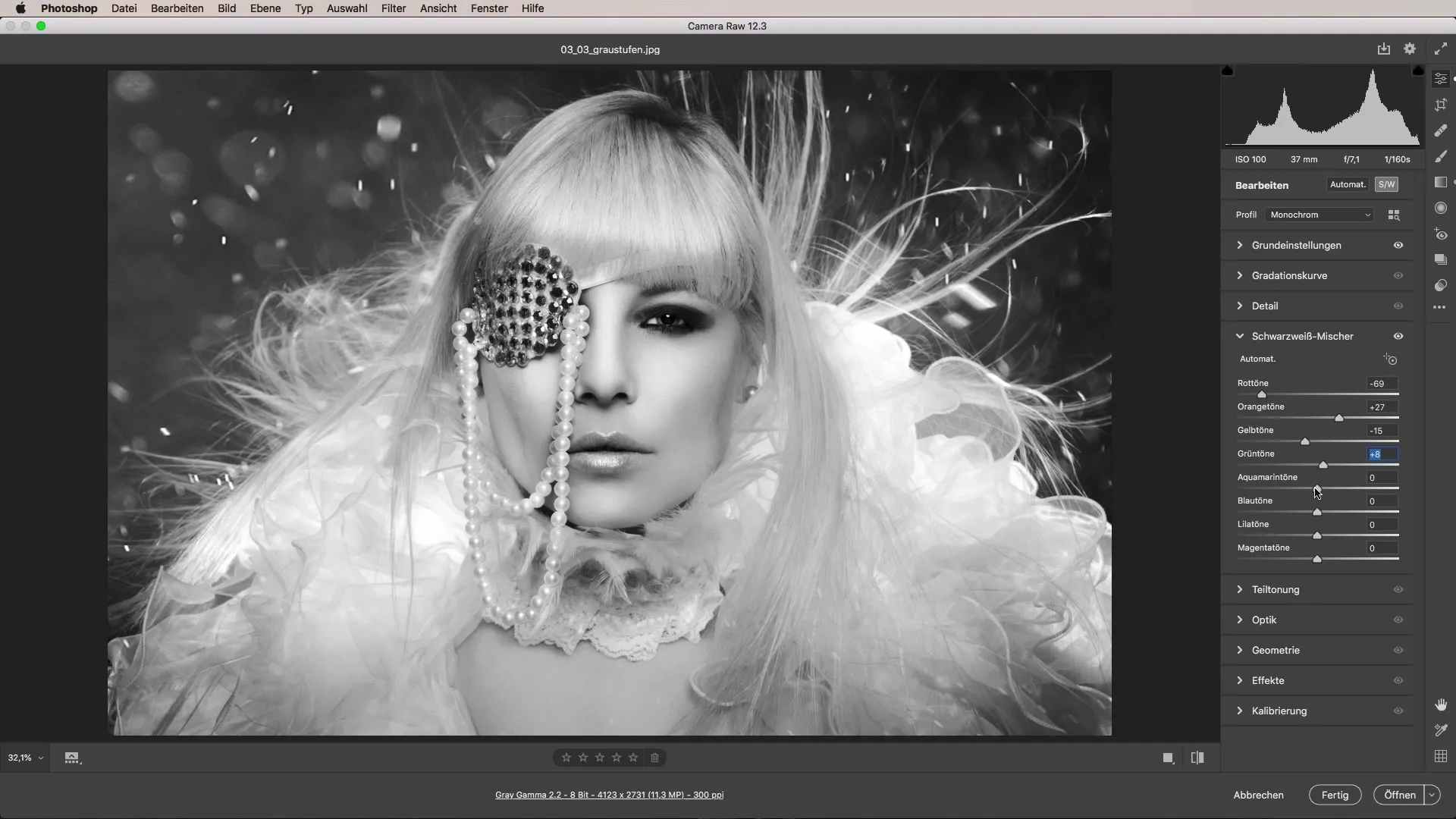Screen dimensions: 1456x819
Task: Browse profiles grid icon
Action: pos(1394,215)
